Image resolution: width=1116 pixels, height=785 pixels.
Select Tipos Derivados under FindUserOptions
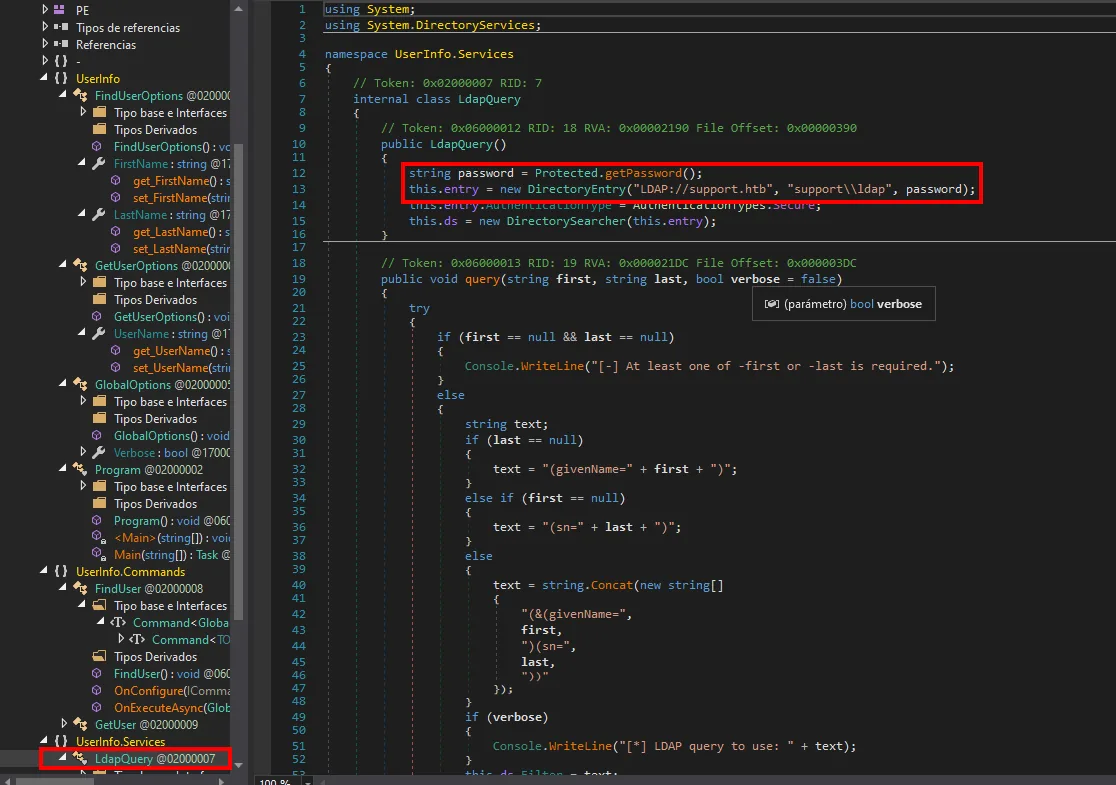155,130
